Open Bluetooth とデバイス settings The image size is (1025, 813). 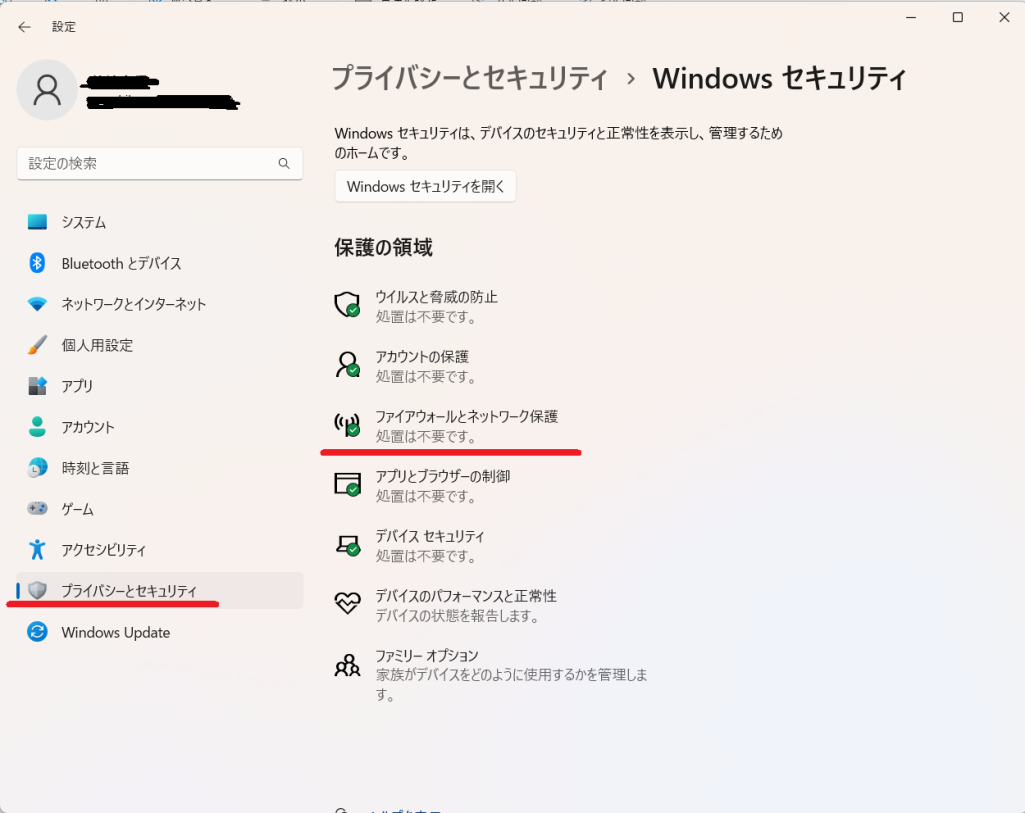click(160, 263)
